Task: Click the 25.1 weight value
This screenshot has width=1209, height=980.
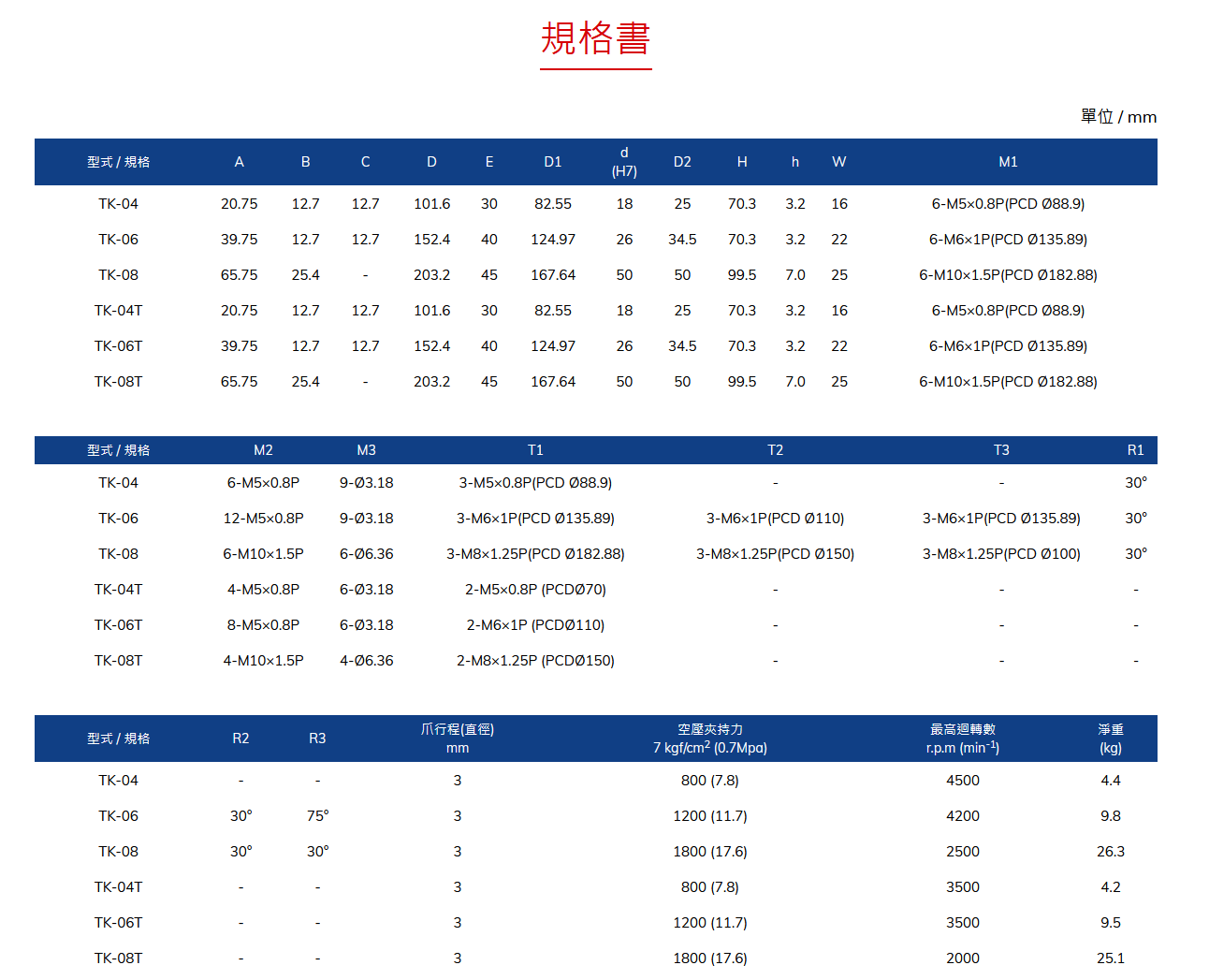Action: pyautogui.click(x=1111, y=958)
